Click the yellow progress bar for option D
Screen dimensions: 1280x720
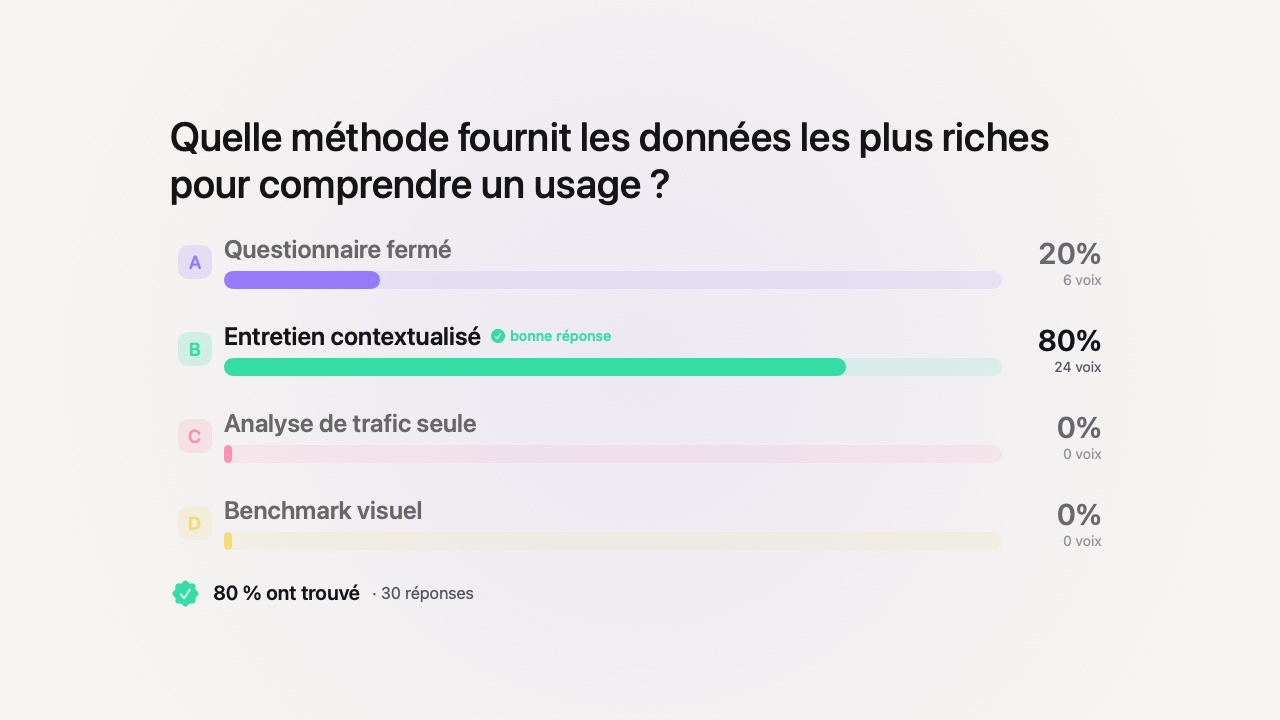click(x=612, y=541)
